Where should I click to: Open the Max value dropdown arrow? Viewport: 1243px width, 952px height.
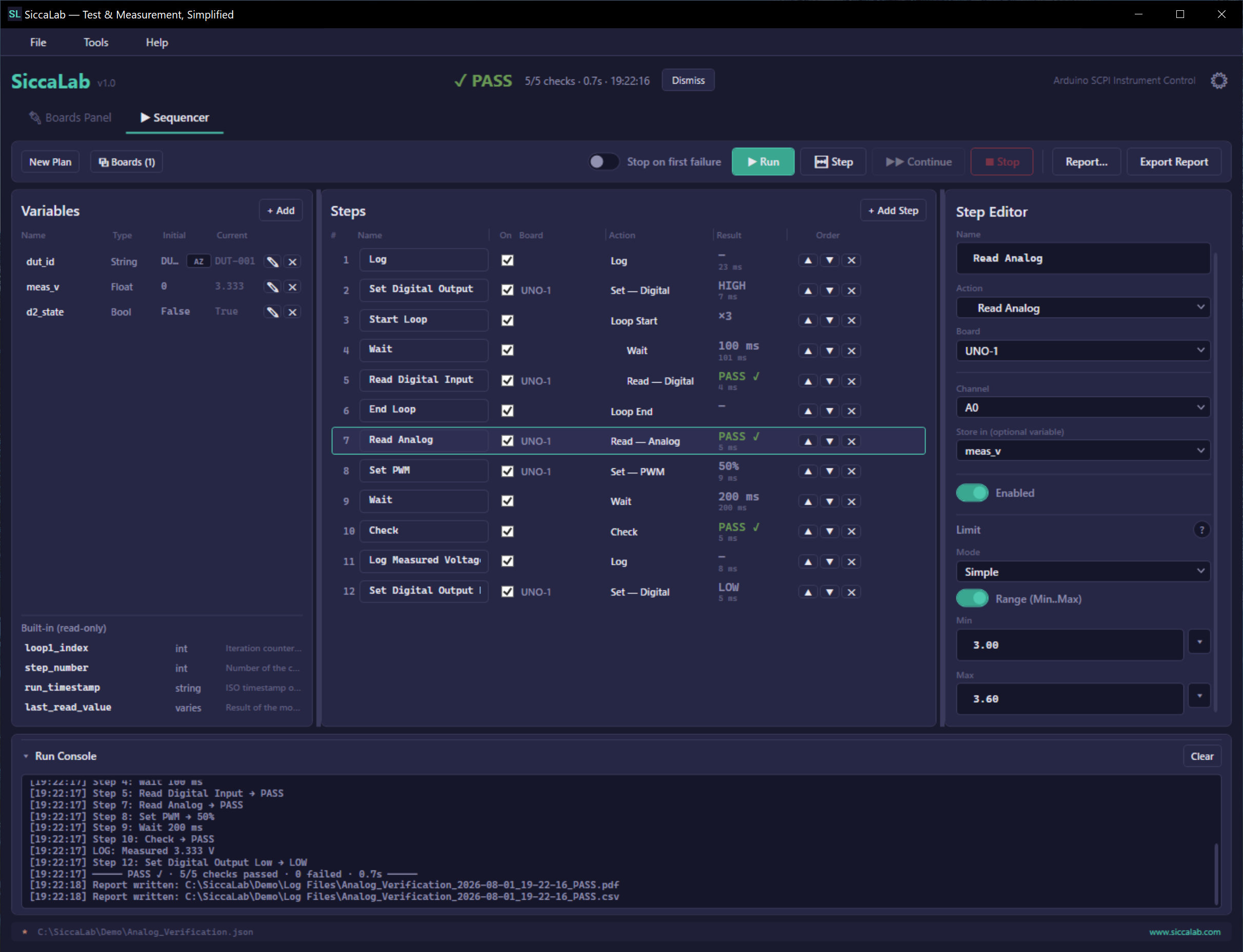tap(1199, 696)
